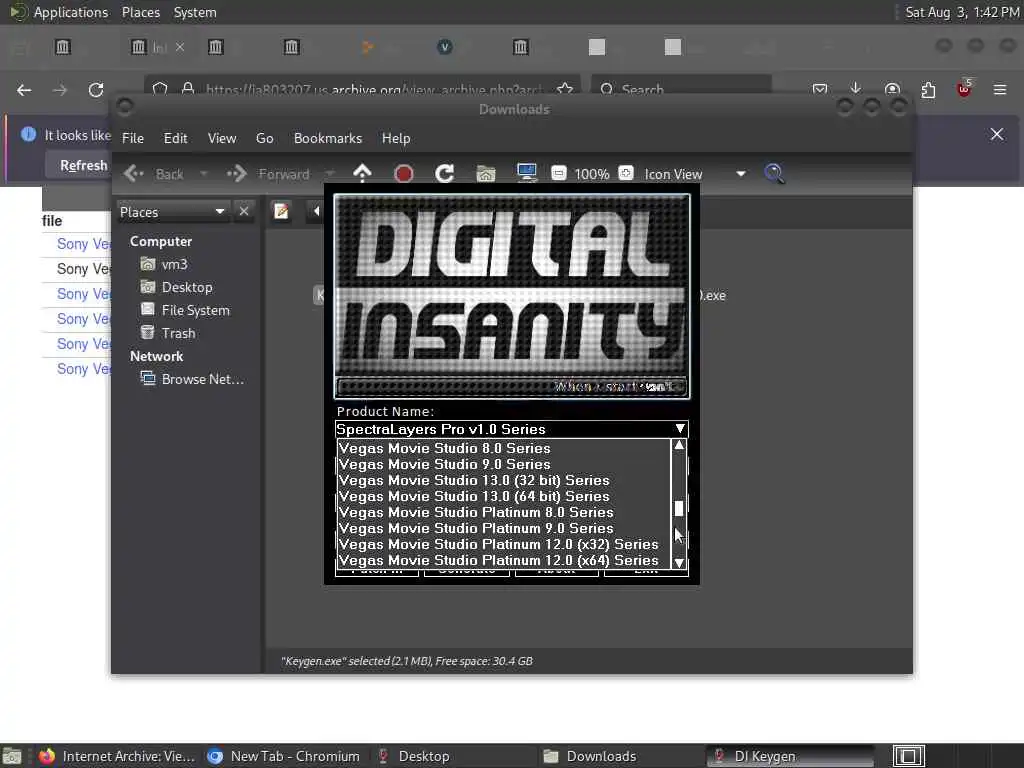Click Firefox back arrow button

[24, 90]
